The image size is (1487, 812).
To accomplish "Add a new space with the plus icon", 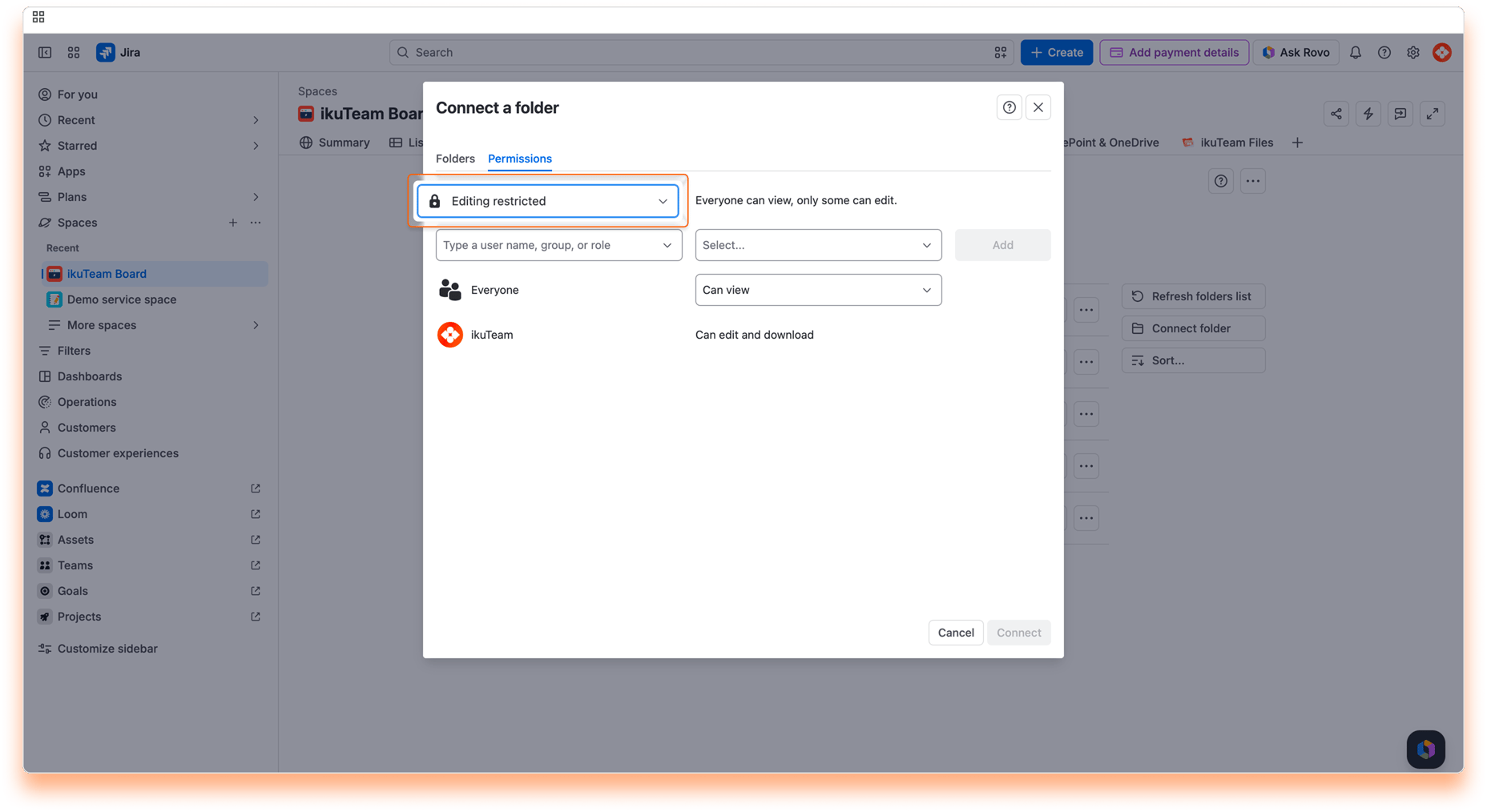I will click(233, 223).
